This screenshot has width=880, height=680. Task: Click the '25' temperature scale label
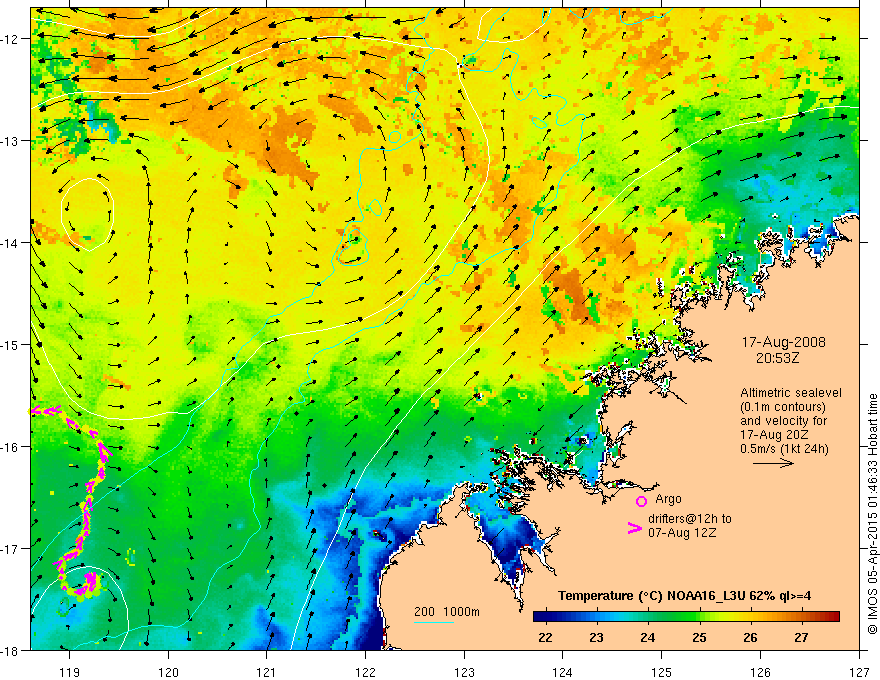(x=699, y=637)
